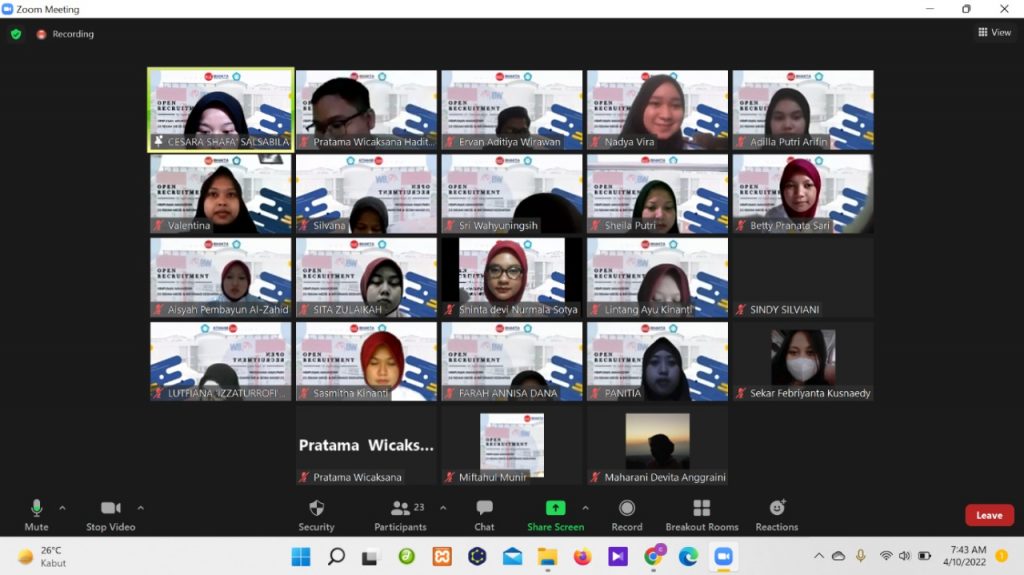
Task: Expand video options arrow beside Stop Video
Action: pyautogui.click(x=140, y=508)
